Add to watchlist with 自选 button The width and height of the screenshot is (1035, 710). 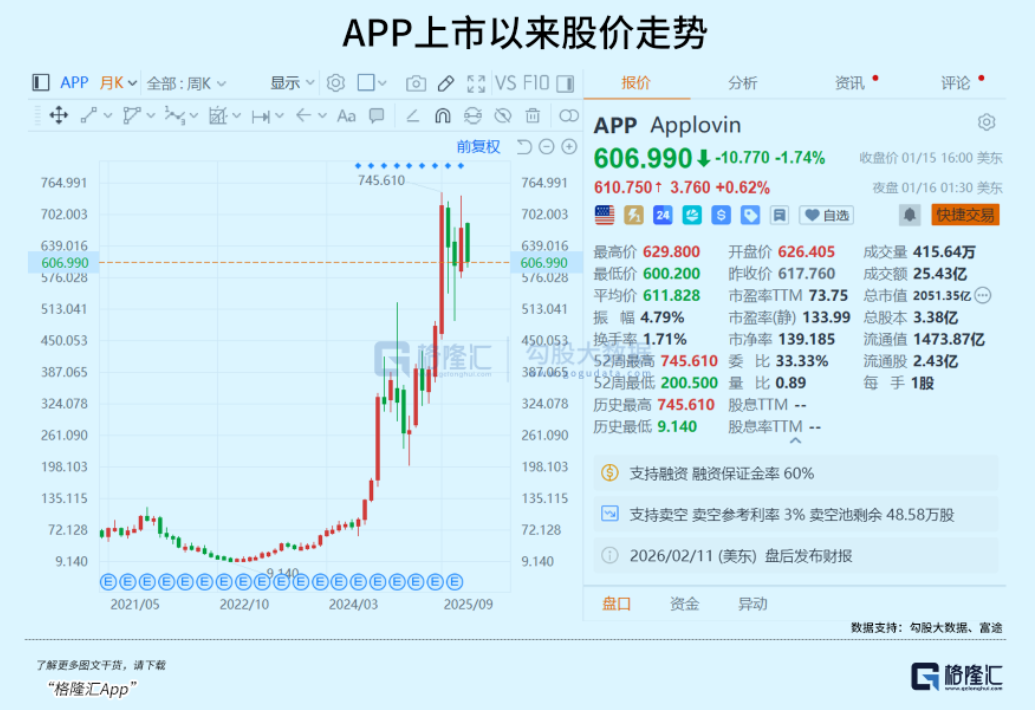(826, 215)
